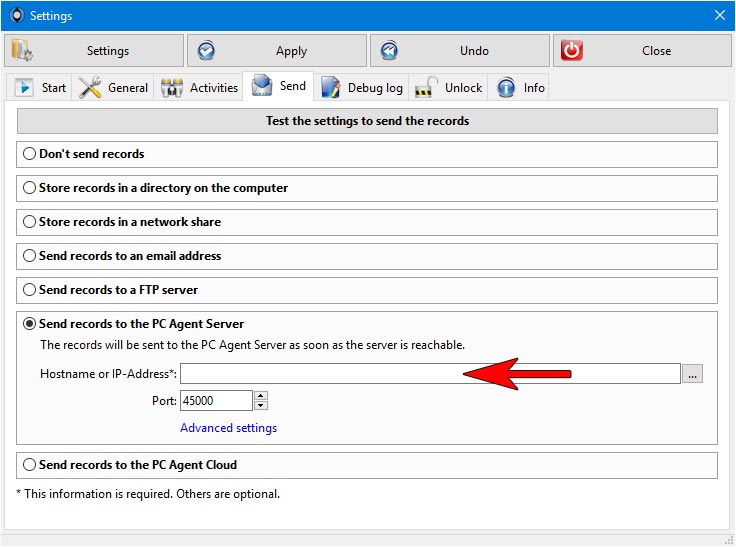Open General tab via wrench icon
Viewport: 736px width, 547px height.
[x=90, y=88]
